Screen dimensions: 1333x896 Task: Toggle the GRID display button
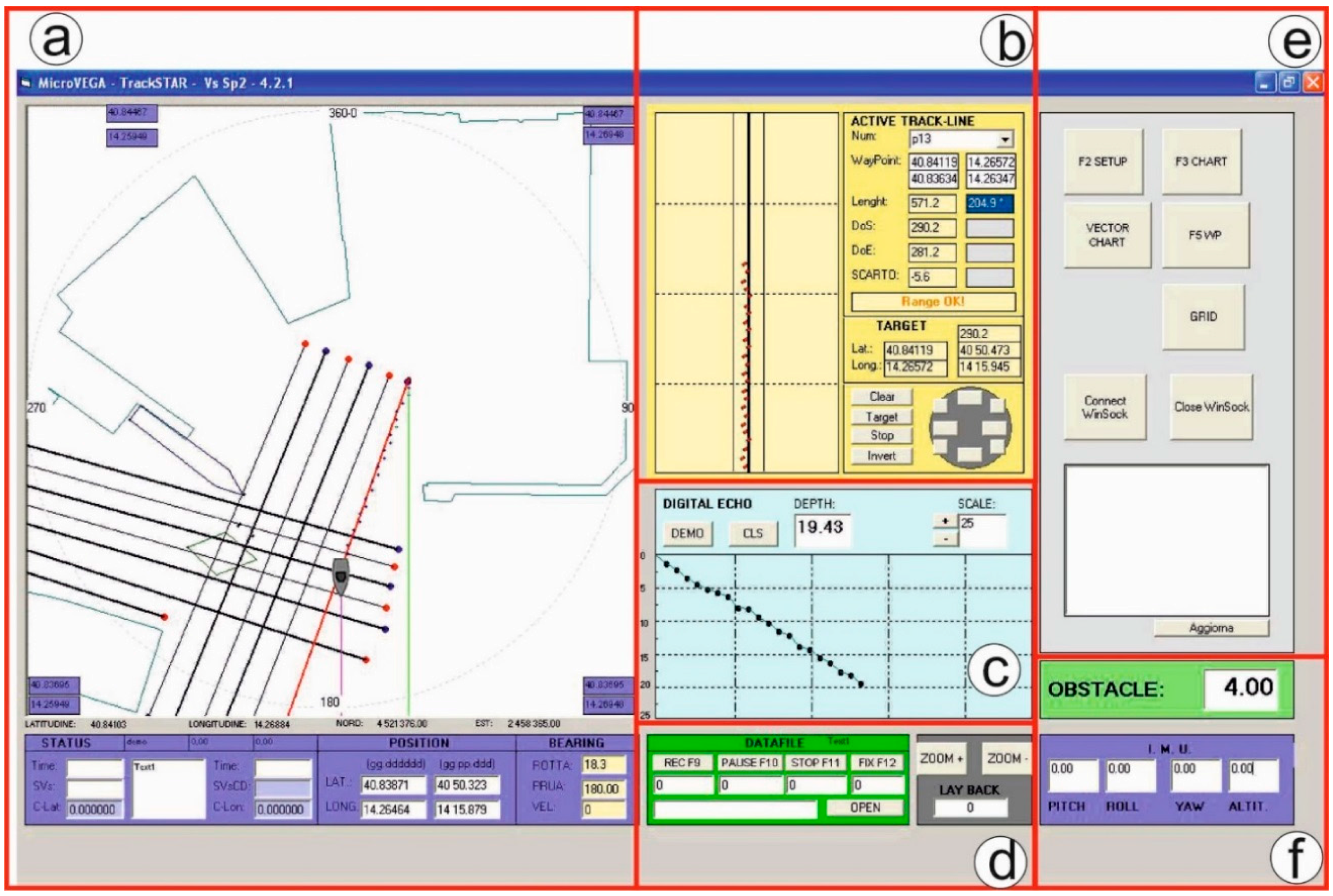tap(1203, 316)
